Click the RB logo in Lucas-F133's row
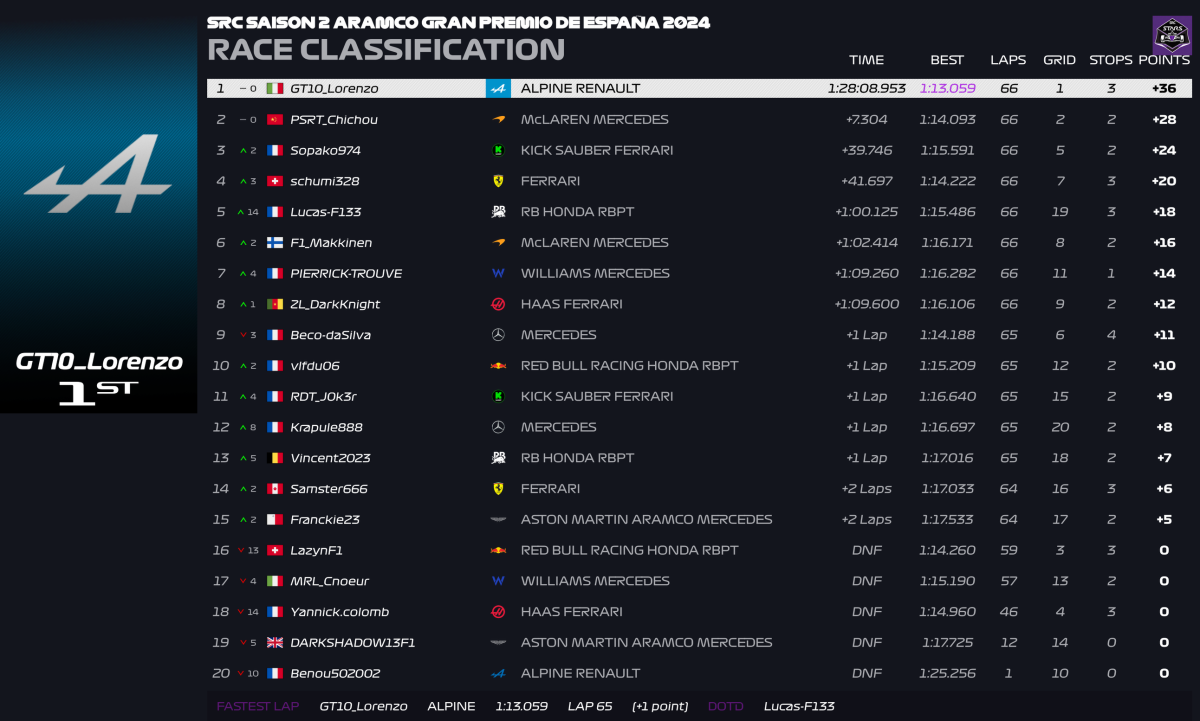 [498, 212]
